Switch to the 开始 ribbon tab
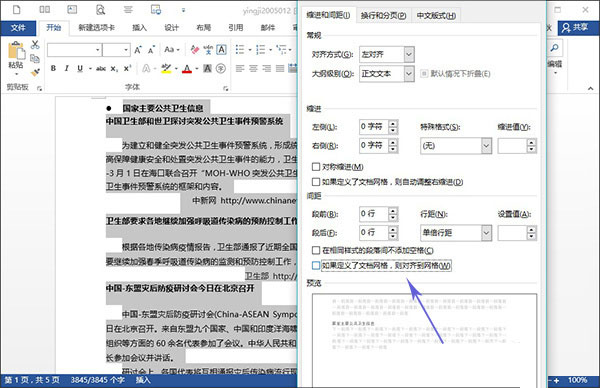The width and height of the screenshot is (600, 388). click(54, 28)
